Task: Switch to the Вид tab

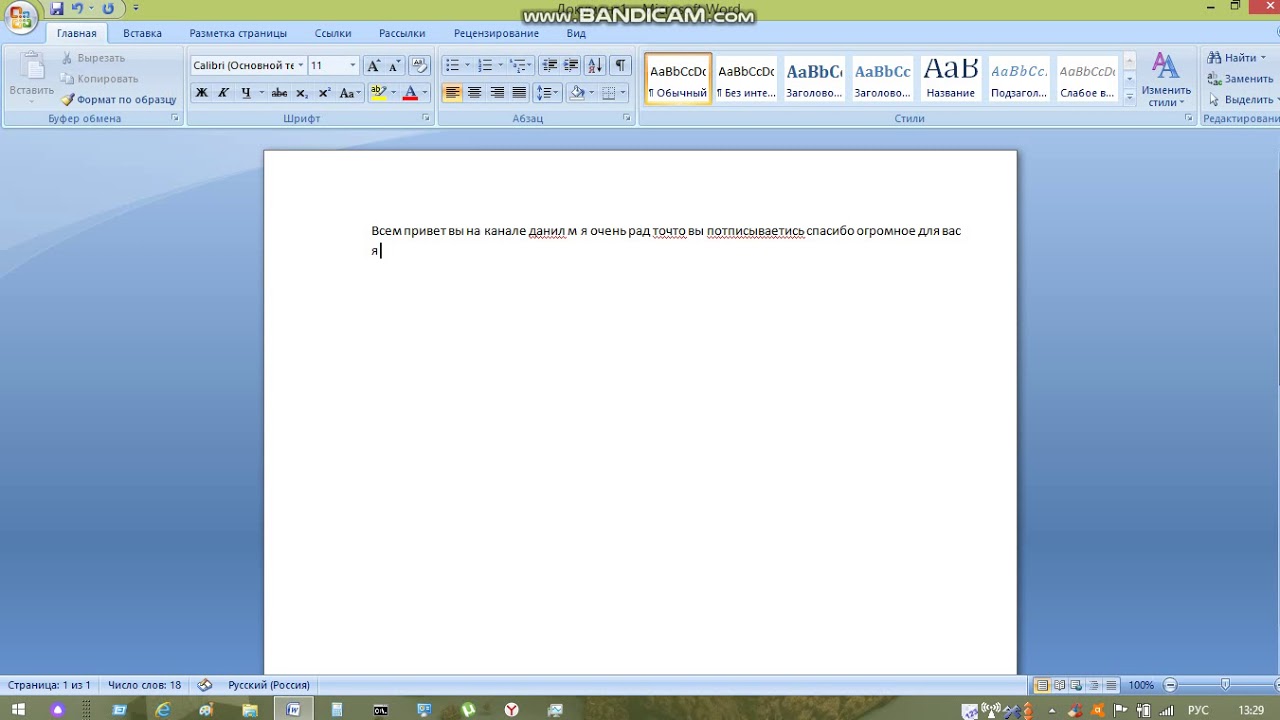Action: point(576,33)
